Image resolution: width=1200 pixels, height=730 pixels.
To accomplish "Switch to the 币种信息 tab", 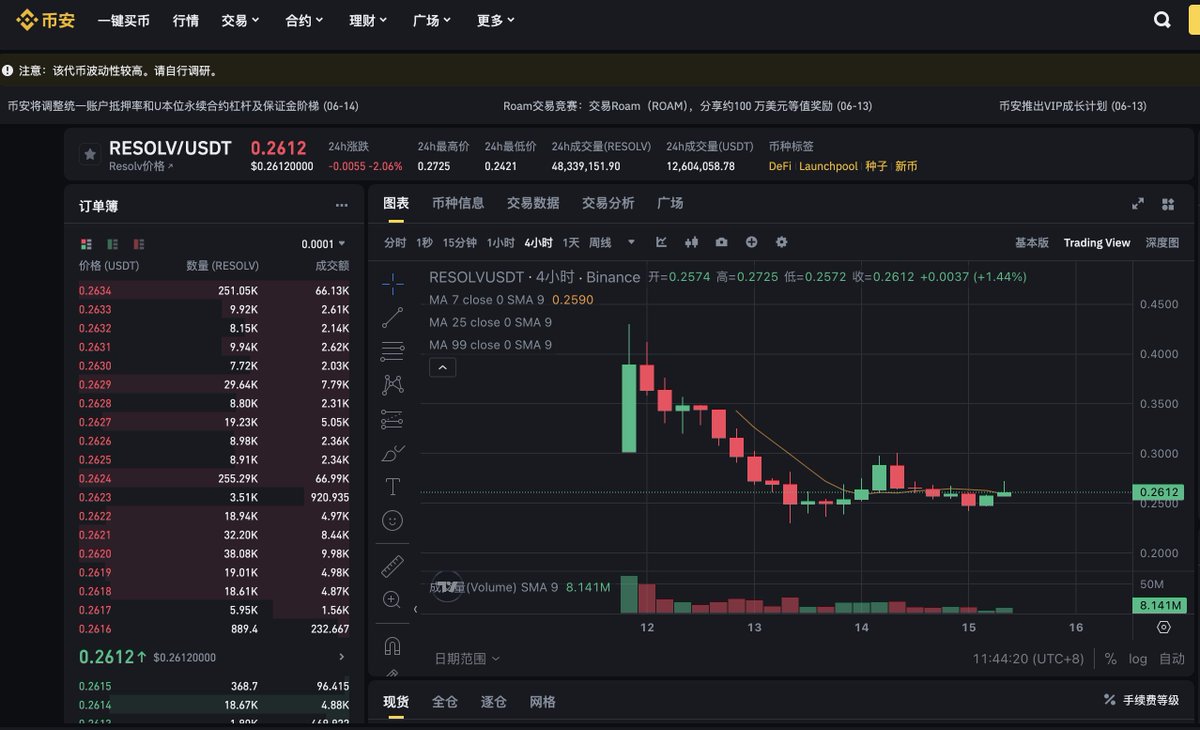I will [458, 203].
